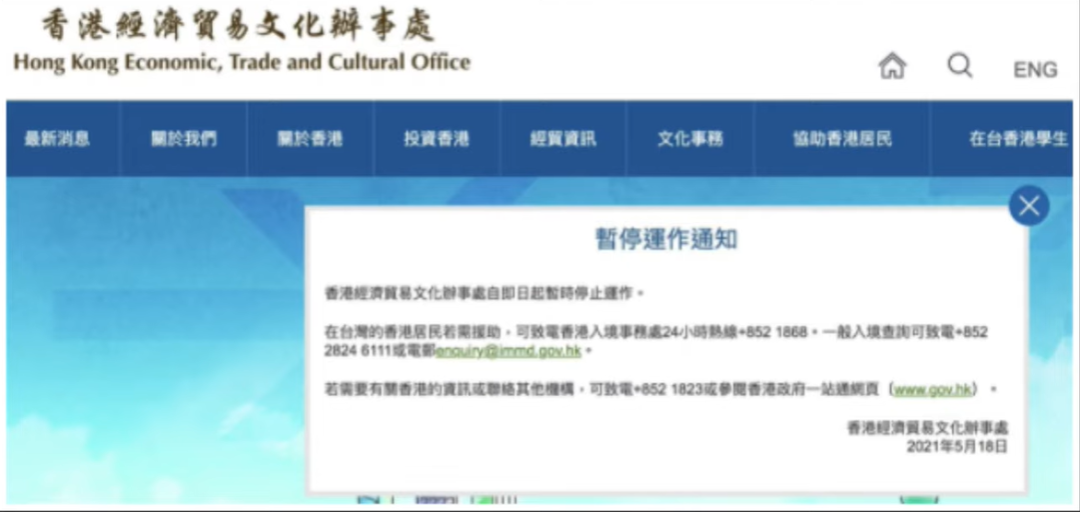Close the 暫停運作通知 popup
The image size is (1080, 512).
(x=1028, y=206)
